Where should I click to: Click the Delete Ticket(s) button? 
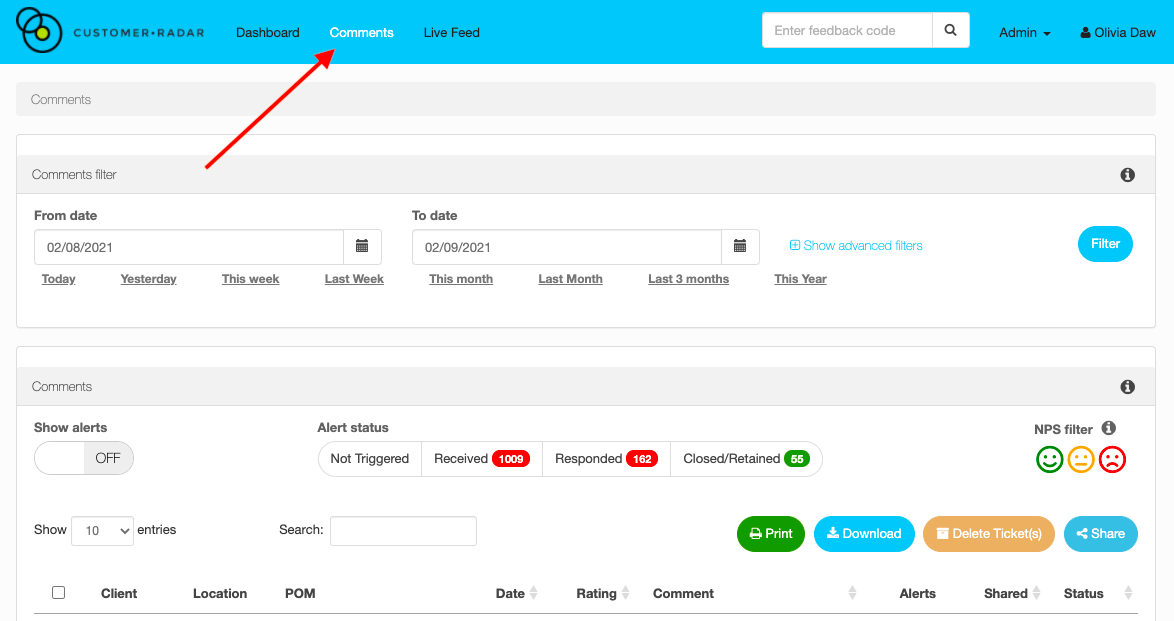(x=988, y=533)
